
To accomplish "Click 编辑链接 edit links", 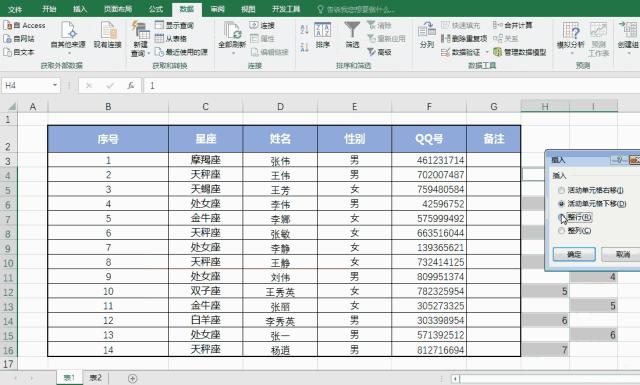I will pos(269,52).
